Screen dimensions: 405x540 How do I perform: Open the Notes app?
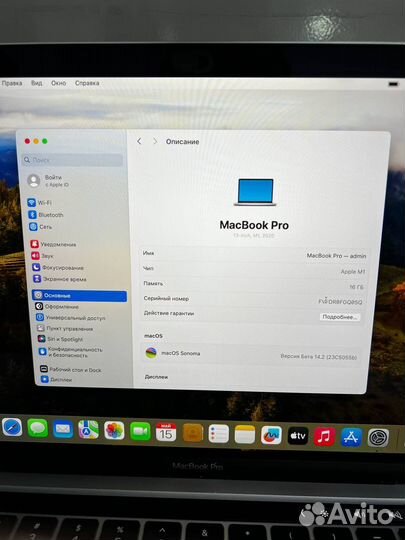click(245, 434)
